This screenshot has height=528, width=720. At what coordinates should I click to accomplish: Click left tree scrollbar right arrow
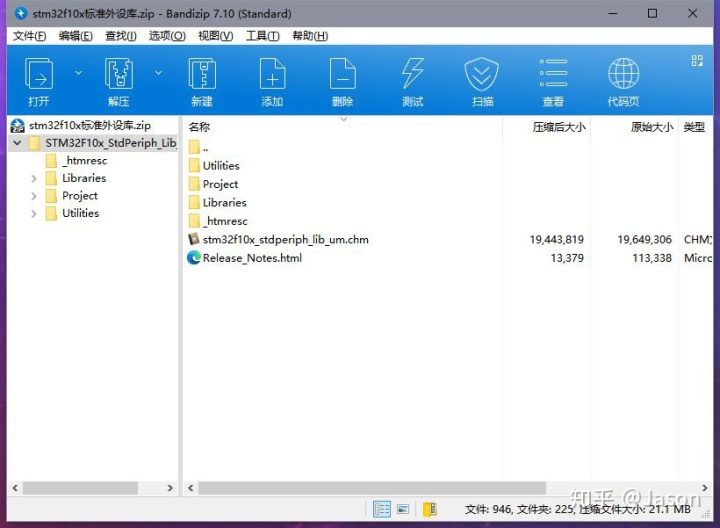(170, 488)
